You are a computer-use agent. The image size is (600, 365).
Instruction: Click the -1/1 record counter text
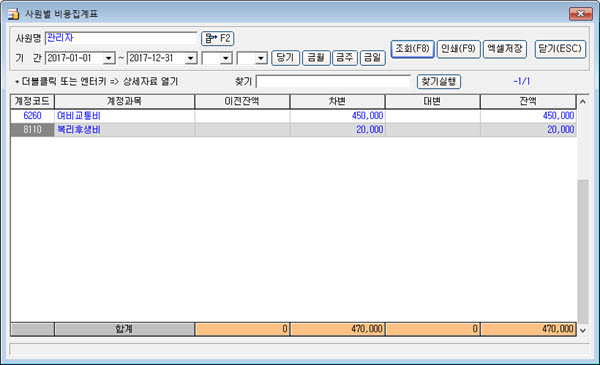522,81
